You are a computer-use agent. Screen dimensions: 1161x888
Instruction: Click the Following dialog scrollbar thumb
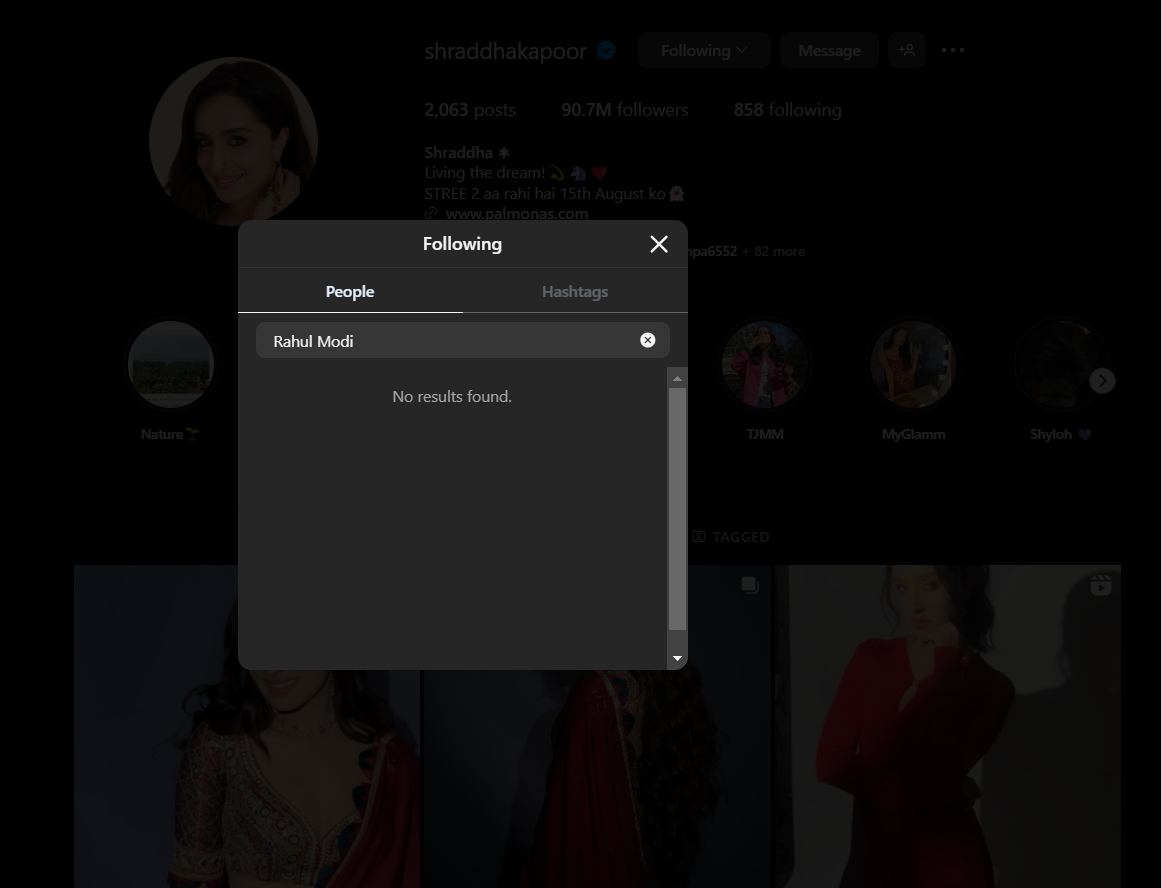tap(677, 509)
